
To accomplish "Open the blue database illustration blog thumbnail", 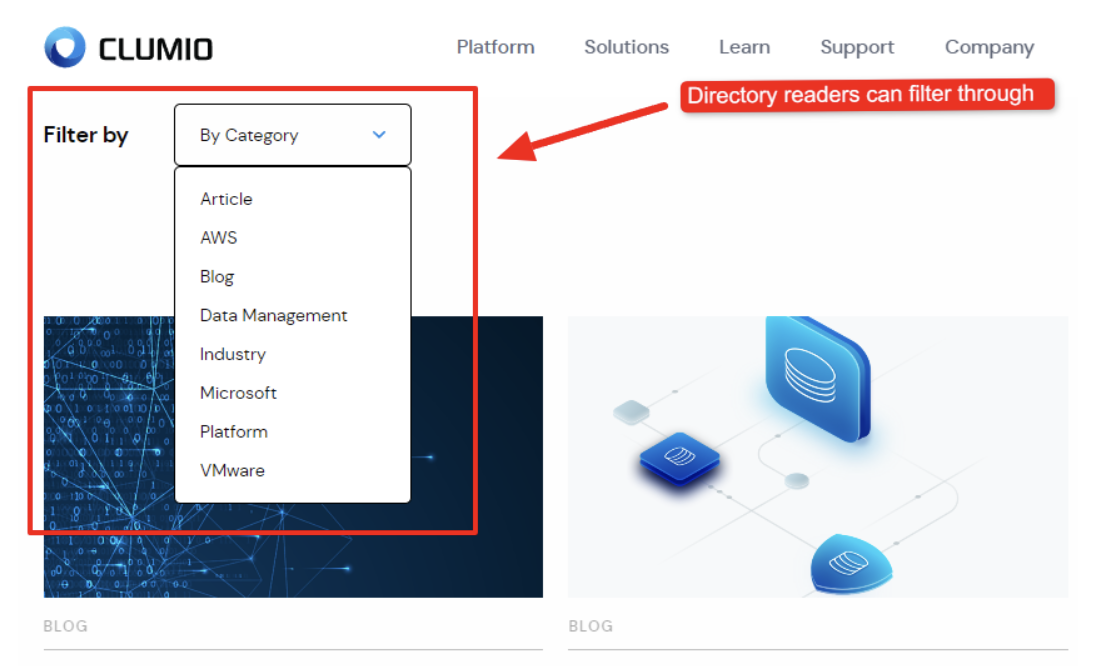I will click(x=818, y=457).
